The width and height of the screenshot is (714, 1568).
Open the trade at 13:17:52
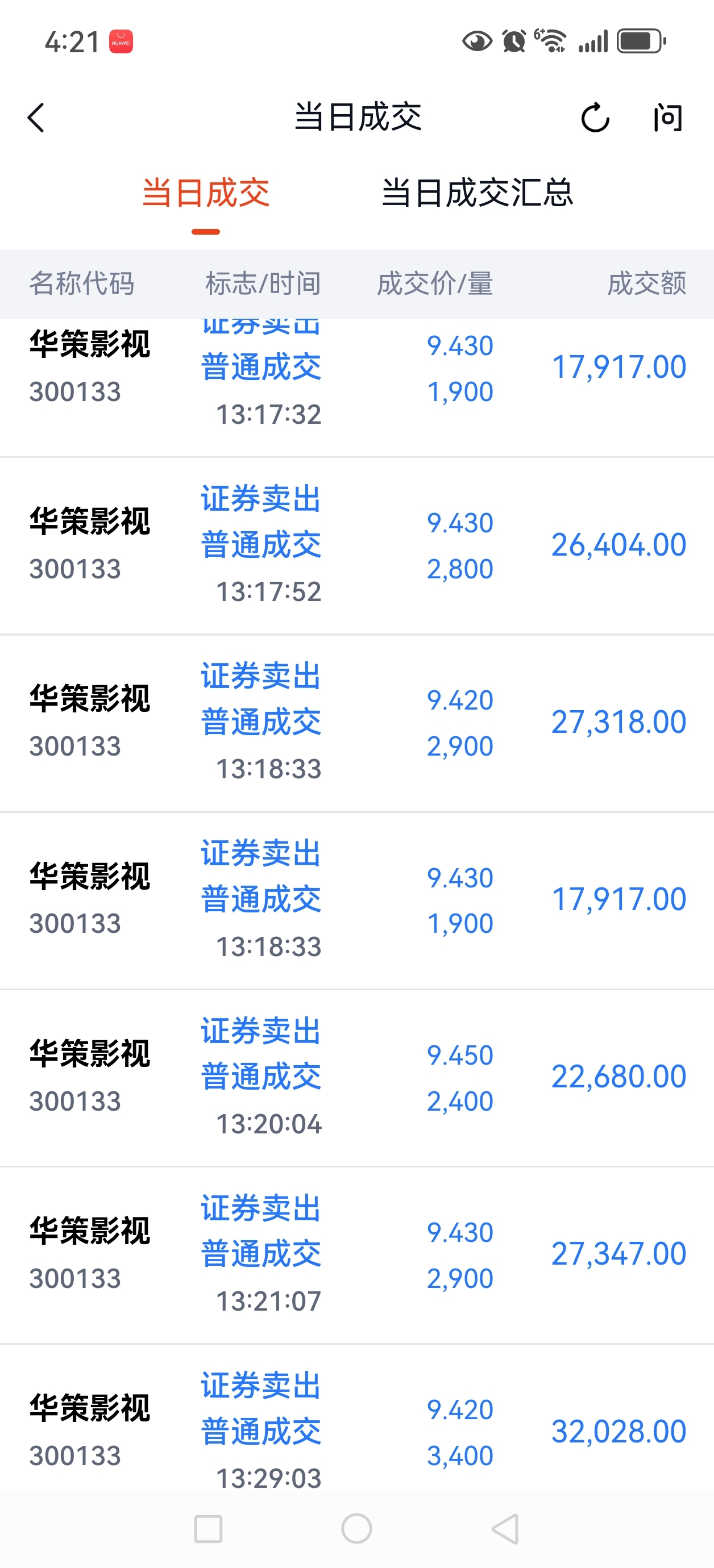(357, 545)
